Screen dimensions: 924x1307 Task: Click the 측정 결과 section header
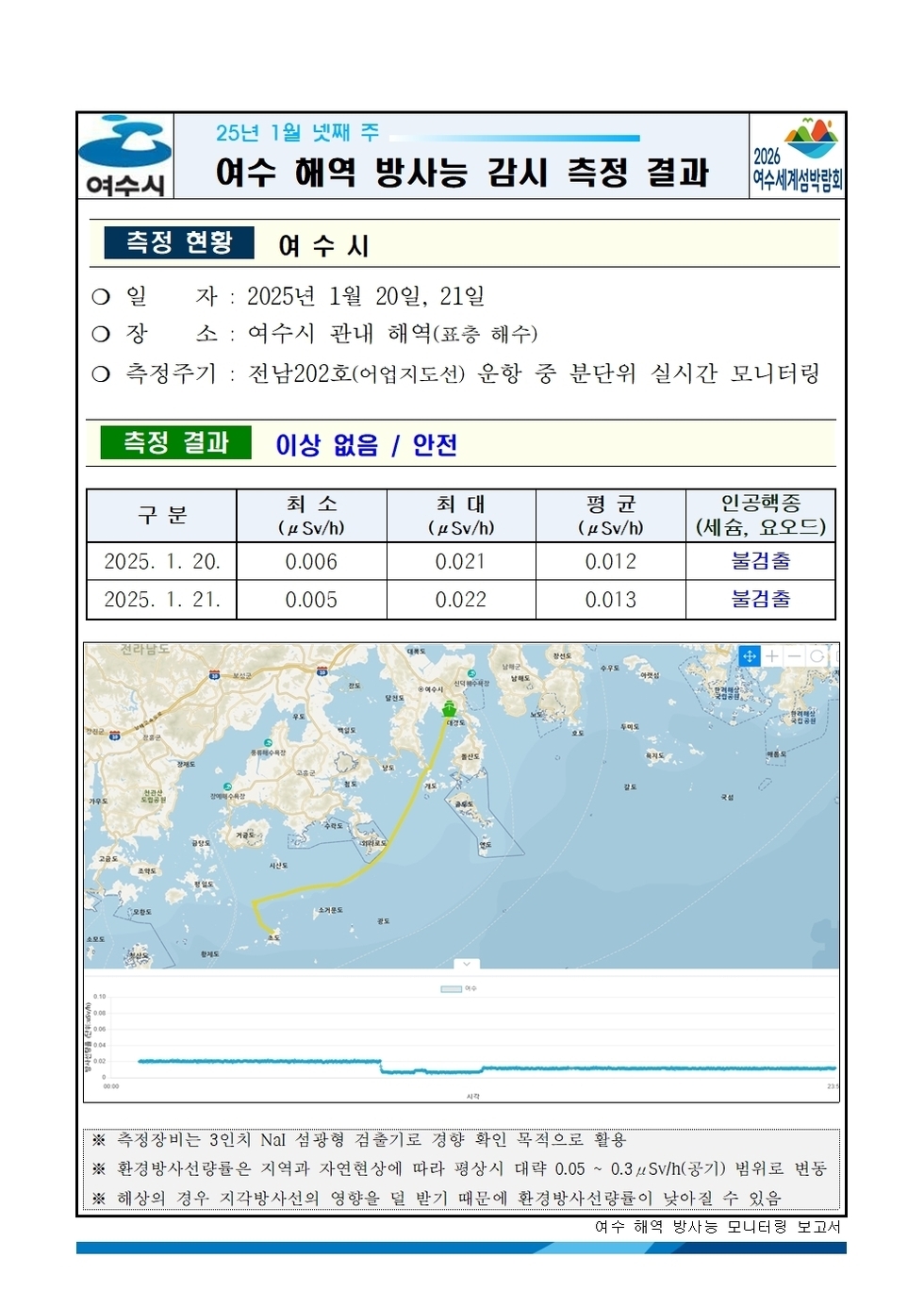tap(175, 442)
